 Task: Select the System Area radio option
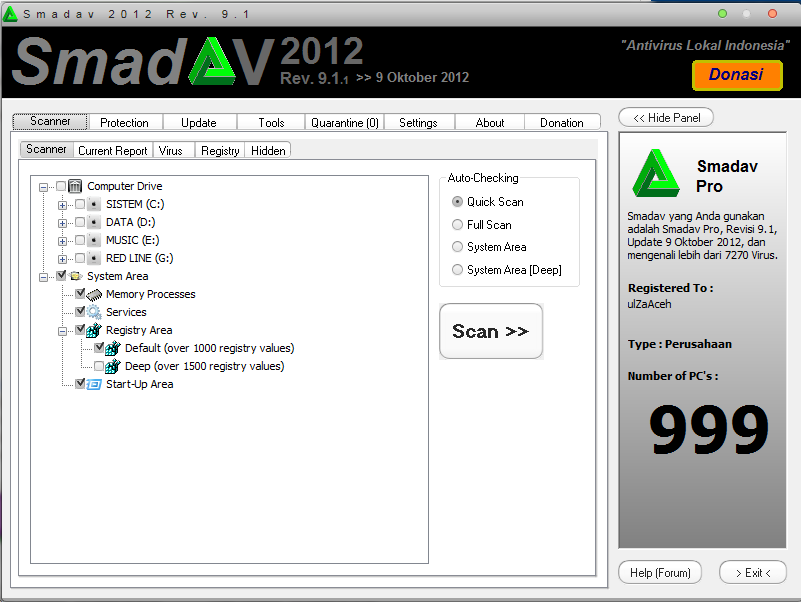pyautogui.click(x=457, y=247)
